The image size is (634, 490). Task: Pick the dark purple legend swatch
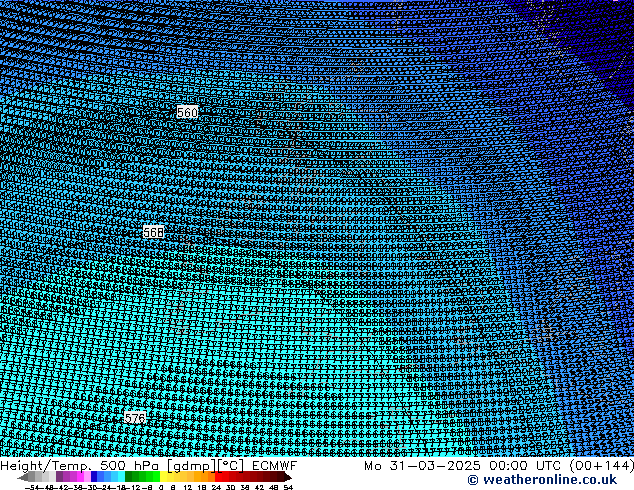coord(59,476)
